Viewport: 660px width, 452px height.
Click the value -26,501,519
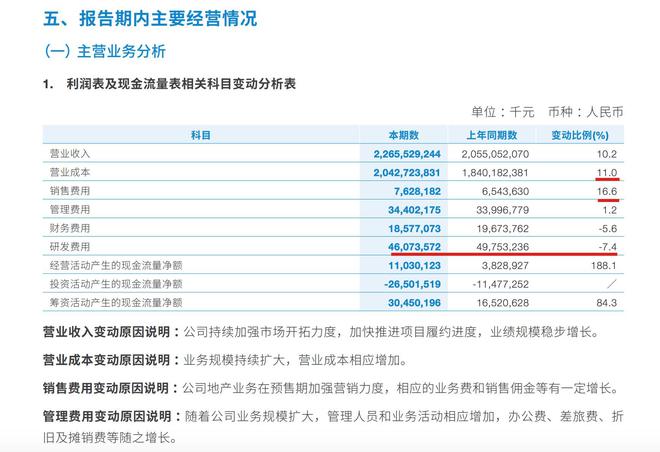click(x=412, y=284)
